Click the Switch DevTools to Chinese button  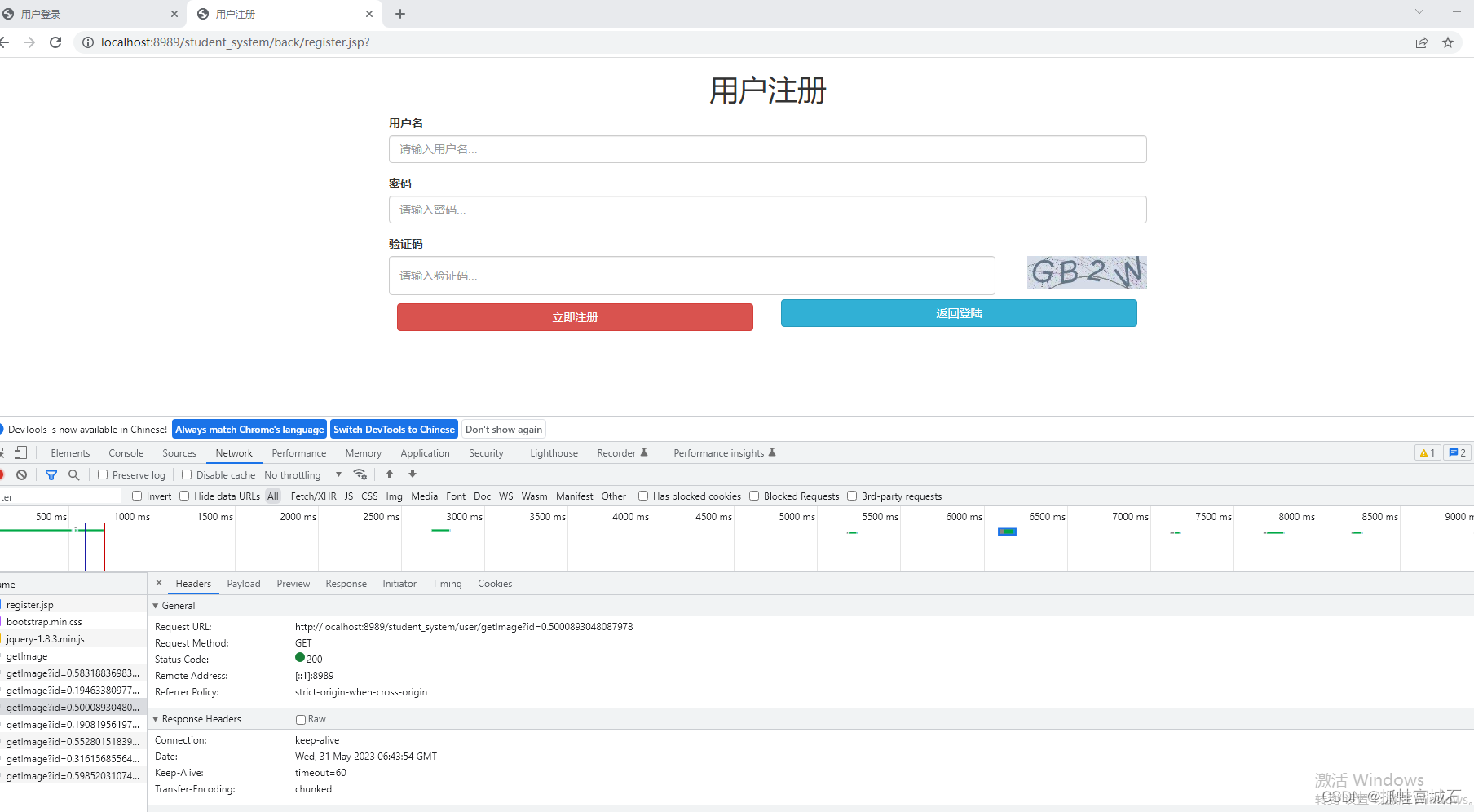pyautogui.click(x=394, y=429)
